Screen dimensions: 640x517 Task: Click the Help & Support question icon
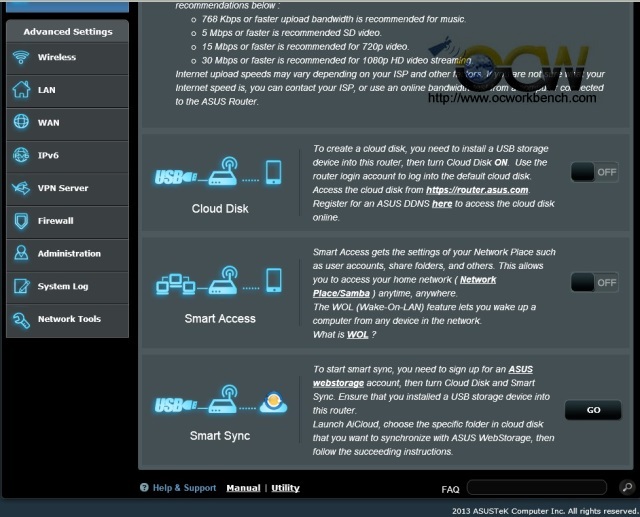(x=144, y=487)
